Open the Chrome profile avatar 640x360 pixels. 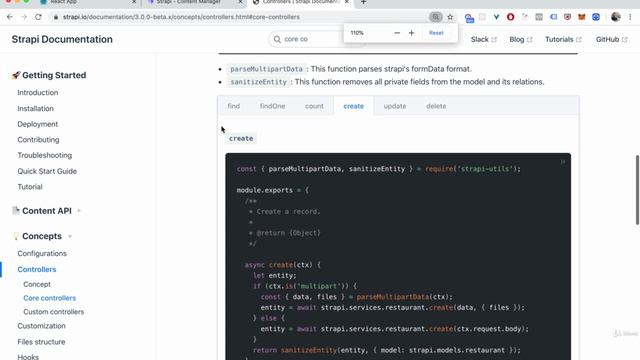click(616, 17)
